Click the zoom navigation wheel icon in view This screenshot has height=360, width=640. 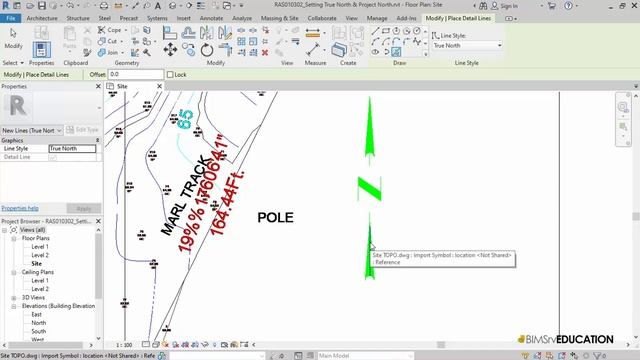click(x=623, y=107)
